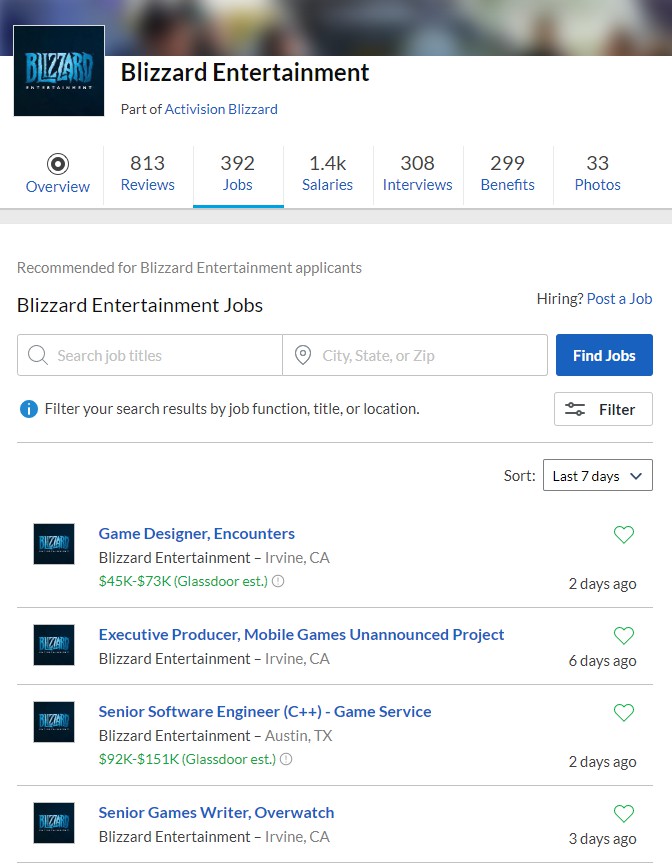Follow the Post a Job link

pos(619,298)
